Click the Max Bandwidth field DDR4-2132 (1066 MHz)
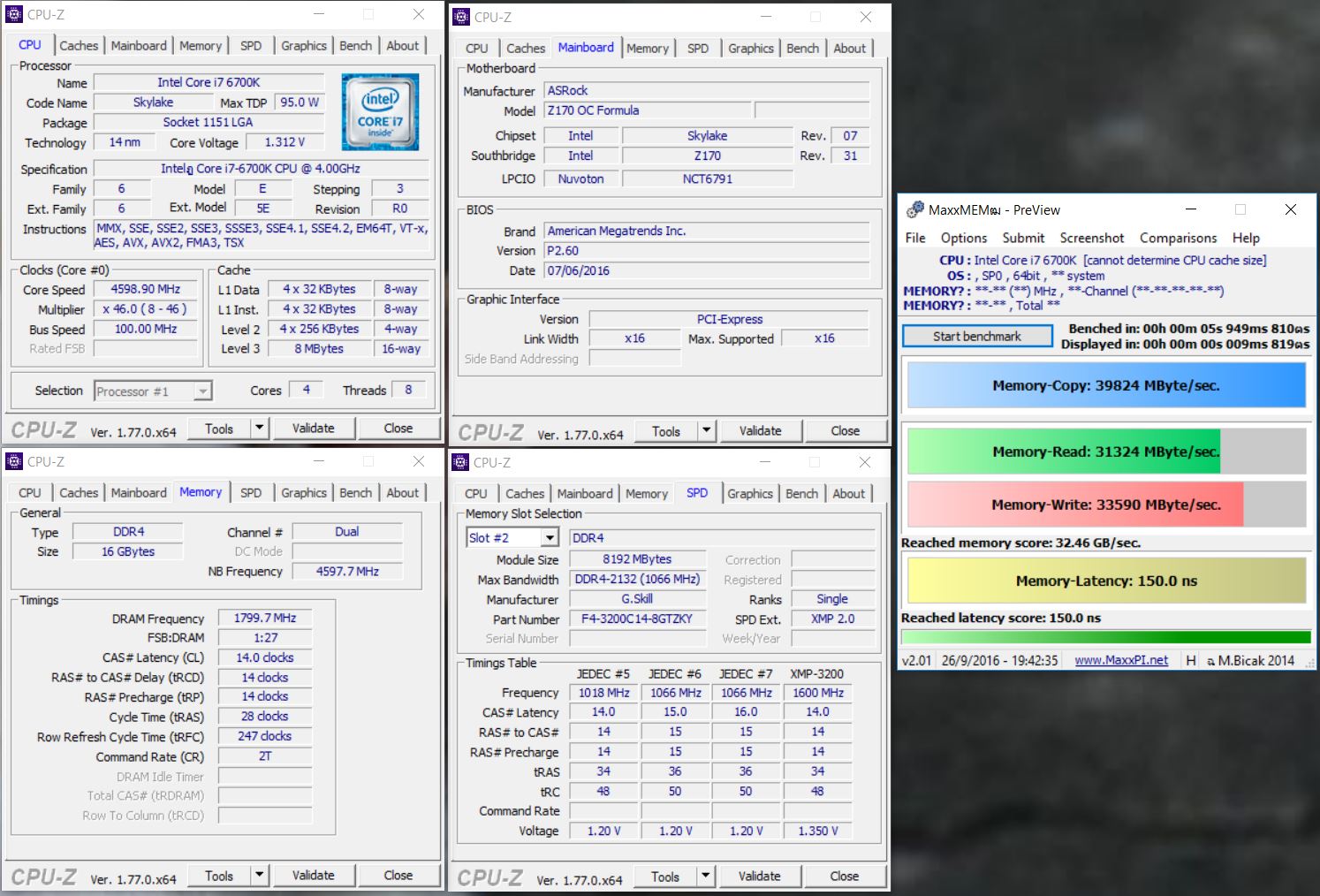This screenshot has width=1320, height=896. click(x=638, y=580)
